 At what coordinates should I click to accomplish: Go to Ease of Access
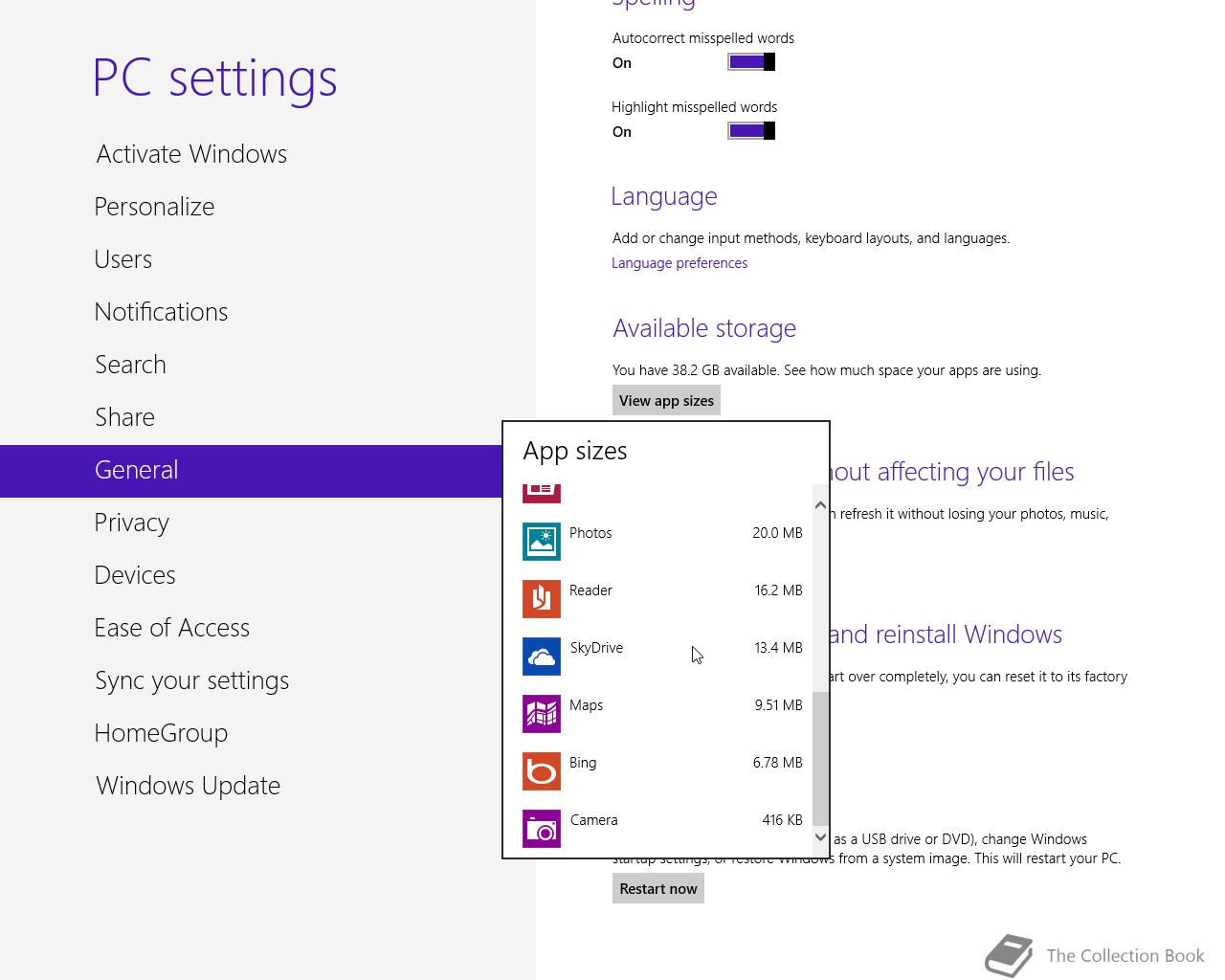coord(172,628)
